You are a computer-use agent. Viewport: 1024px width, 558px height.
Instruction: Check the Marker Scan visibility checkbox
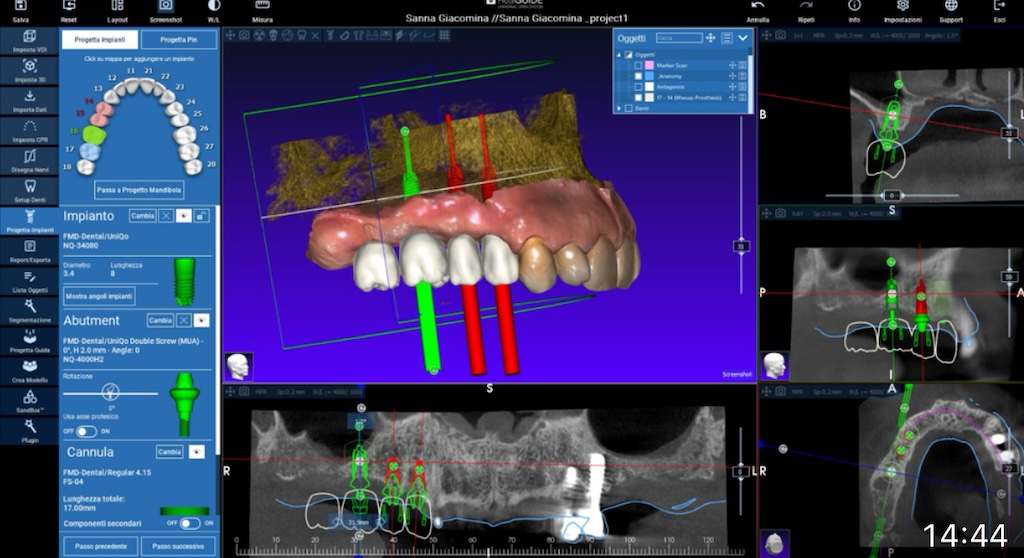click(x=638, y=65)
